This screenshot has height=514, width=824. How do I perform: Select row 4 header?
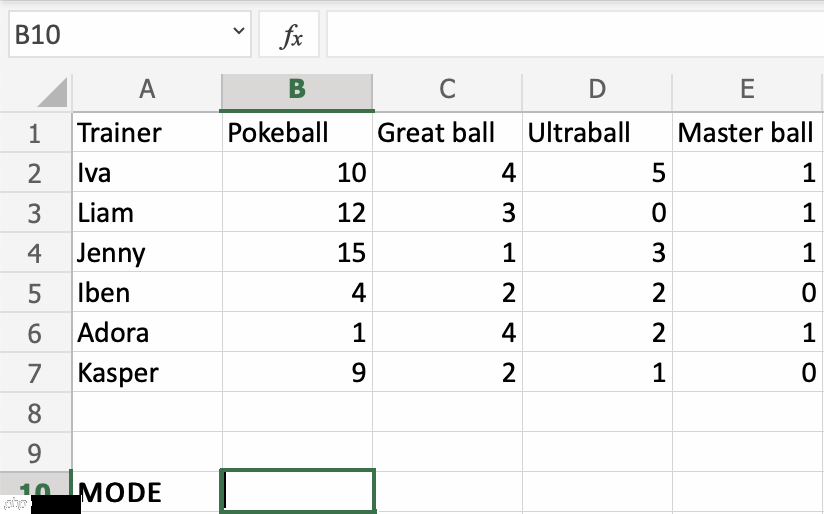click(35, 252)
